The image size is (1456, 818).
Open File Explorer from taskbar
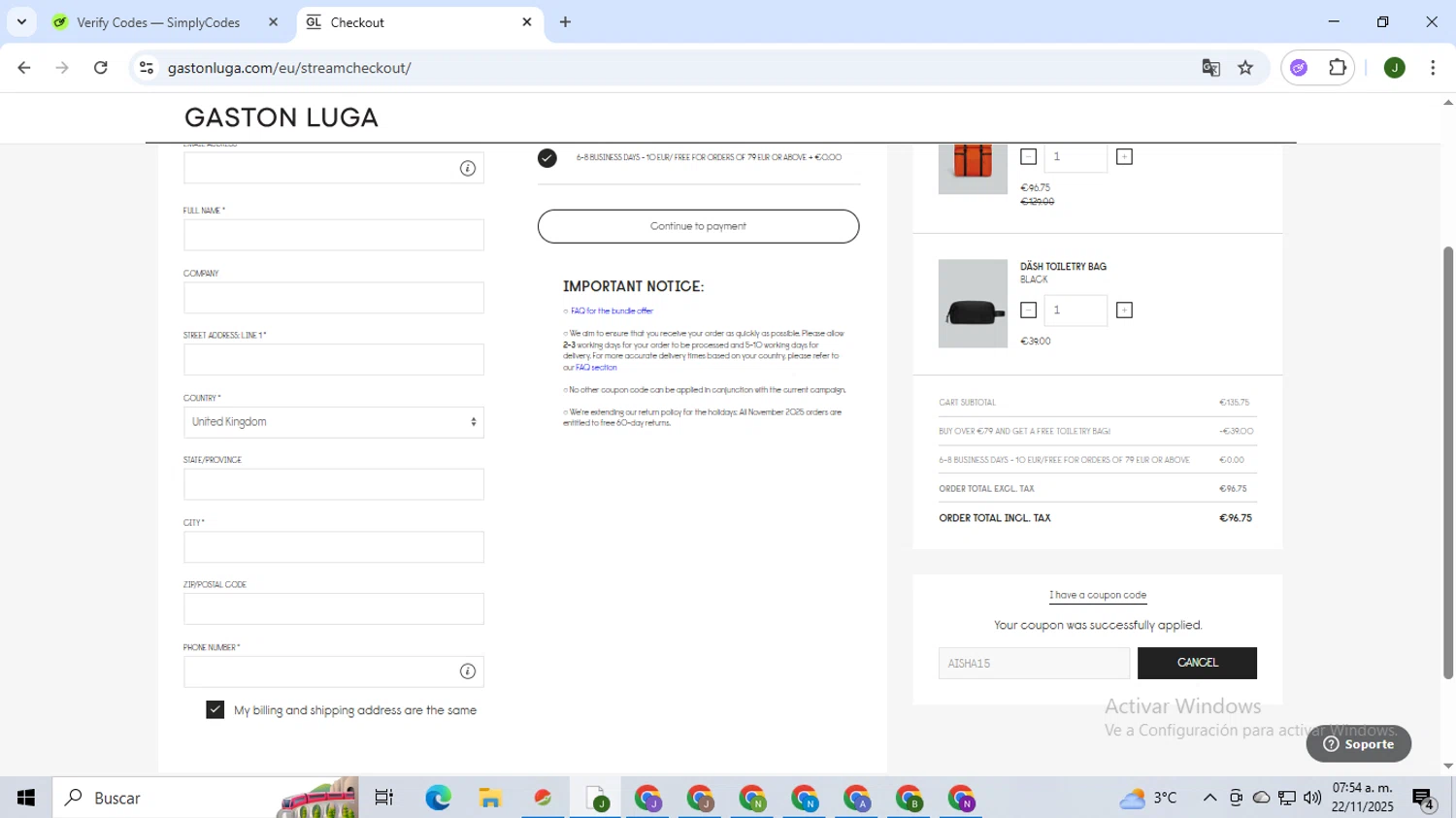click(x=490, y=798)
